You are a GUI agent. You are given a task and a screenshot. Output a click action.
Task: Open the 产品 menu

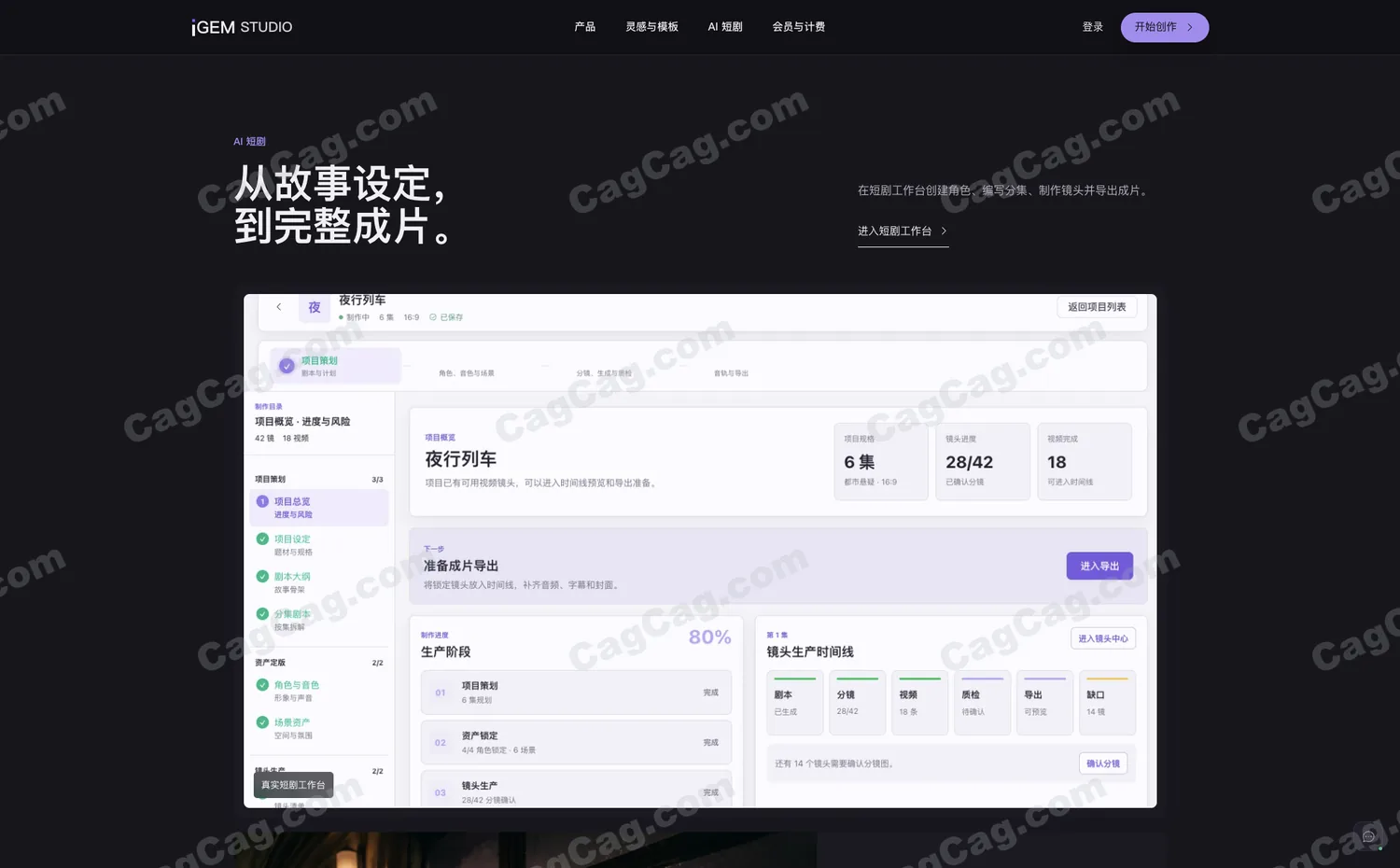point(585,27)
